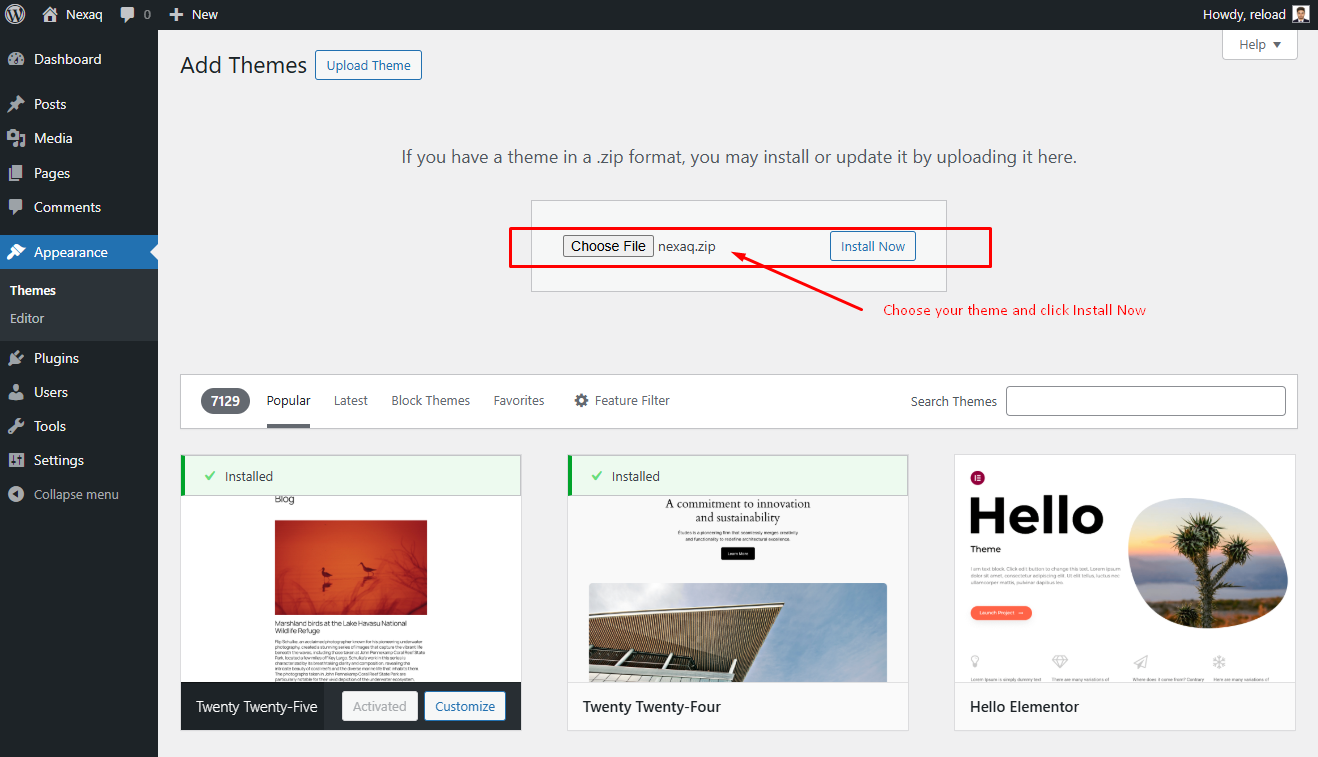Open Themes submenu item
1318x757 pixels.
click(x=33, y=290)
